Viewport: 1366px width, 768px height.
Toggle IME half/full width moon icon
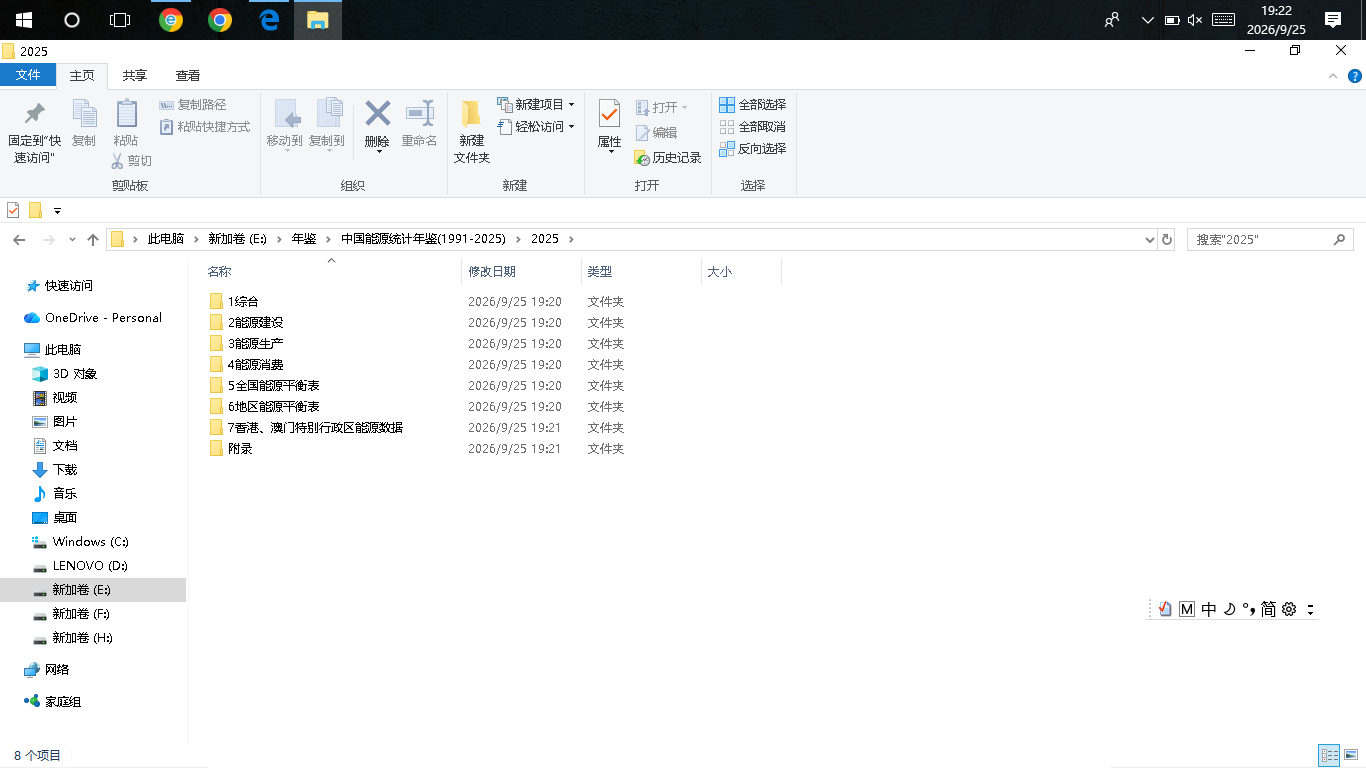coord(1229,609)
